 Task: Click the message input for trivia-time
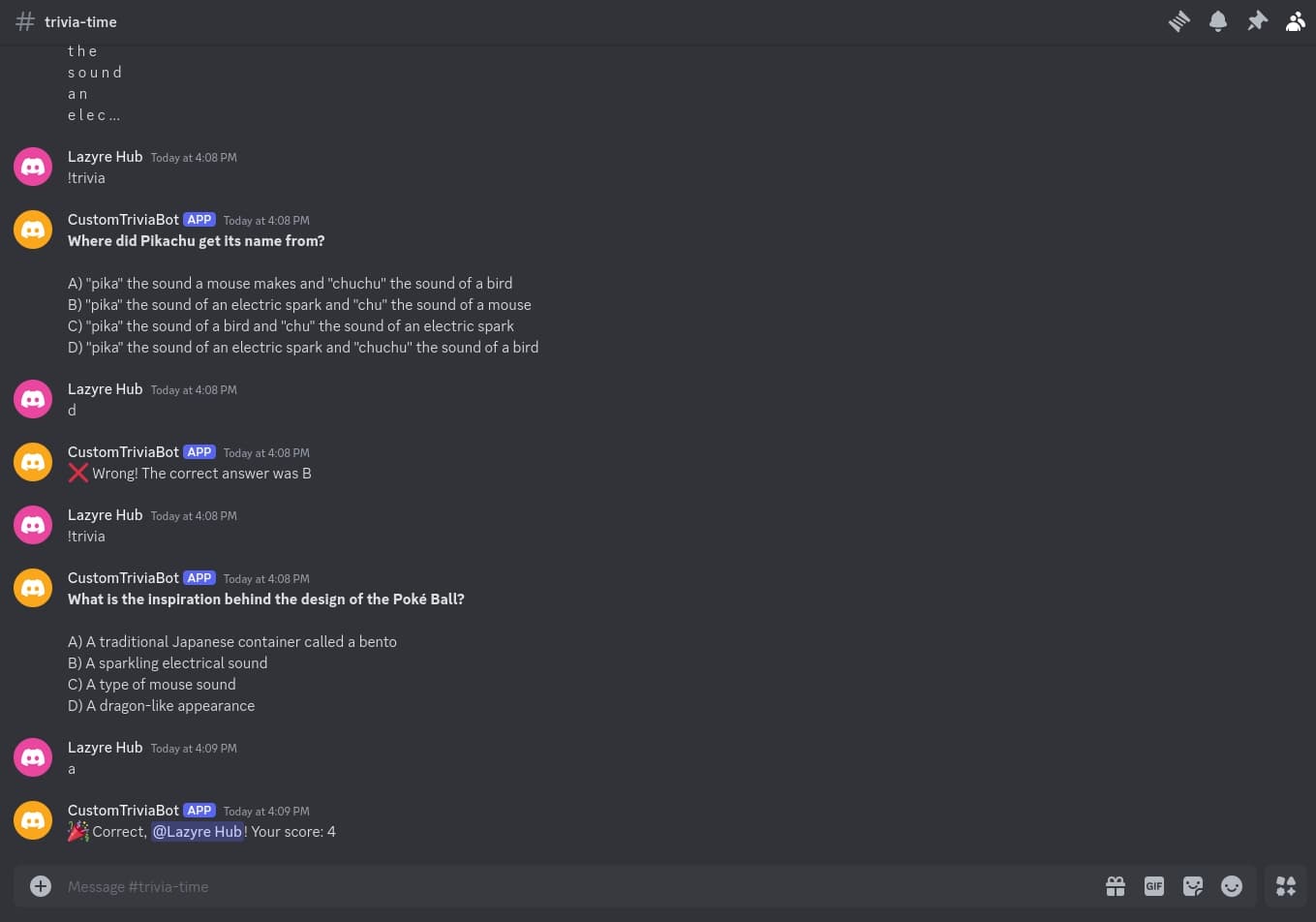tap(387, 886)
